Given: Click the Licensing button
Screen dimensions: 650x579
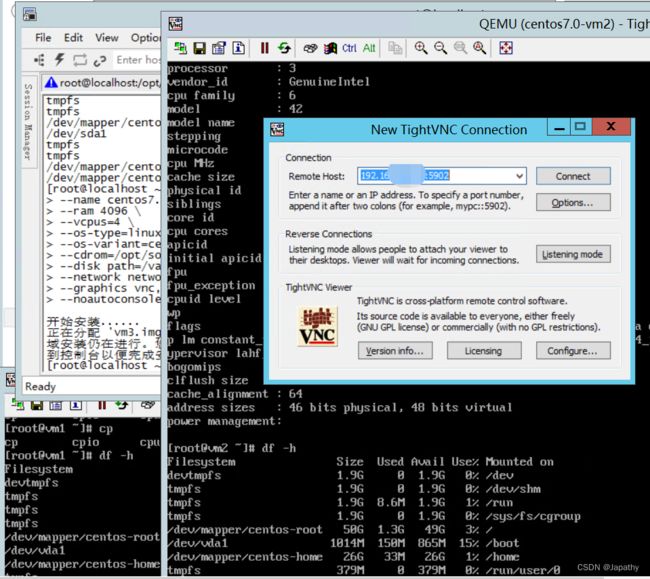Looking at the screenshot, I should click(x=484, y=351).
